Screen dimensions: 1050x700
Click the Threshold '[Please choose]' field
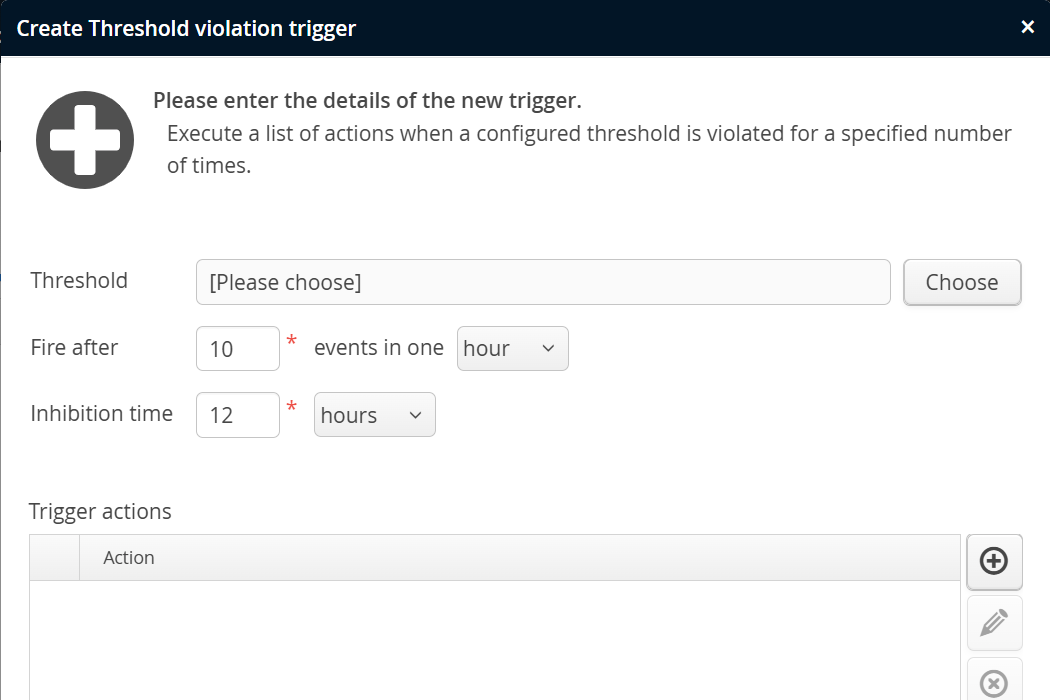click(x=543, y=282)
